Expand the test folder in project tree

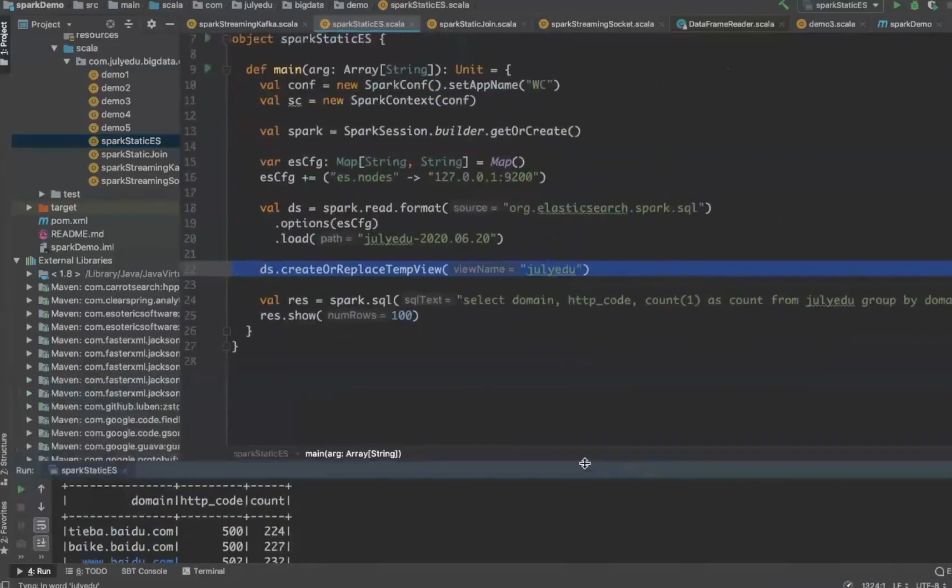42,194
